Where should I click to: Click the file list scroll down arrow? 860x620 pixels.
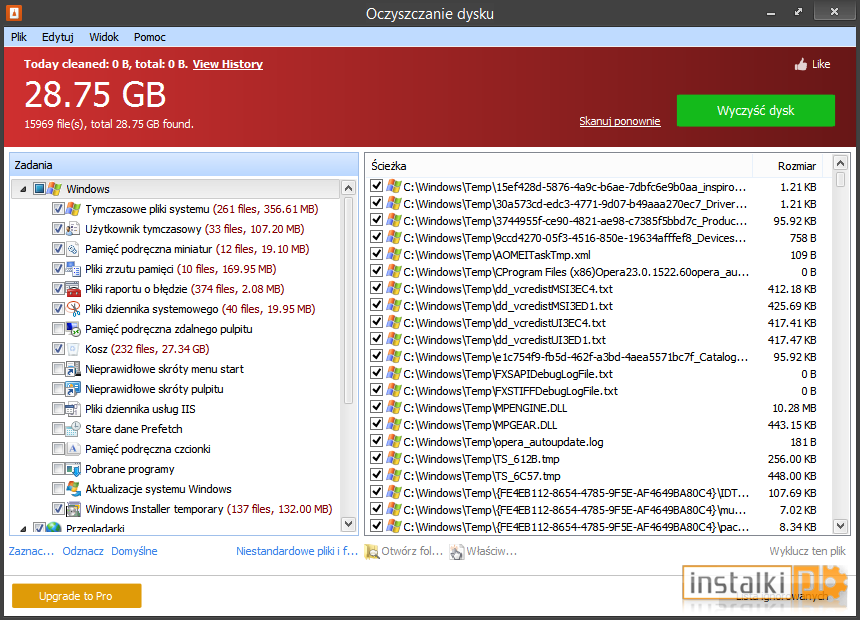(x=840, y=526)
